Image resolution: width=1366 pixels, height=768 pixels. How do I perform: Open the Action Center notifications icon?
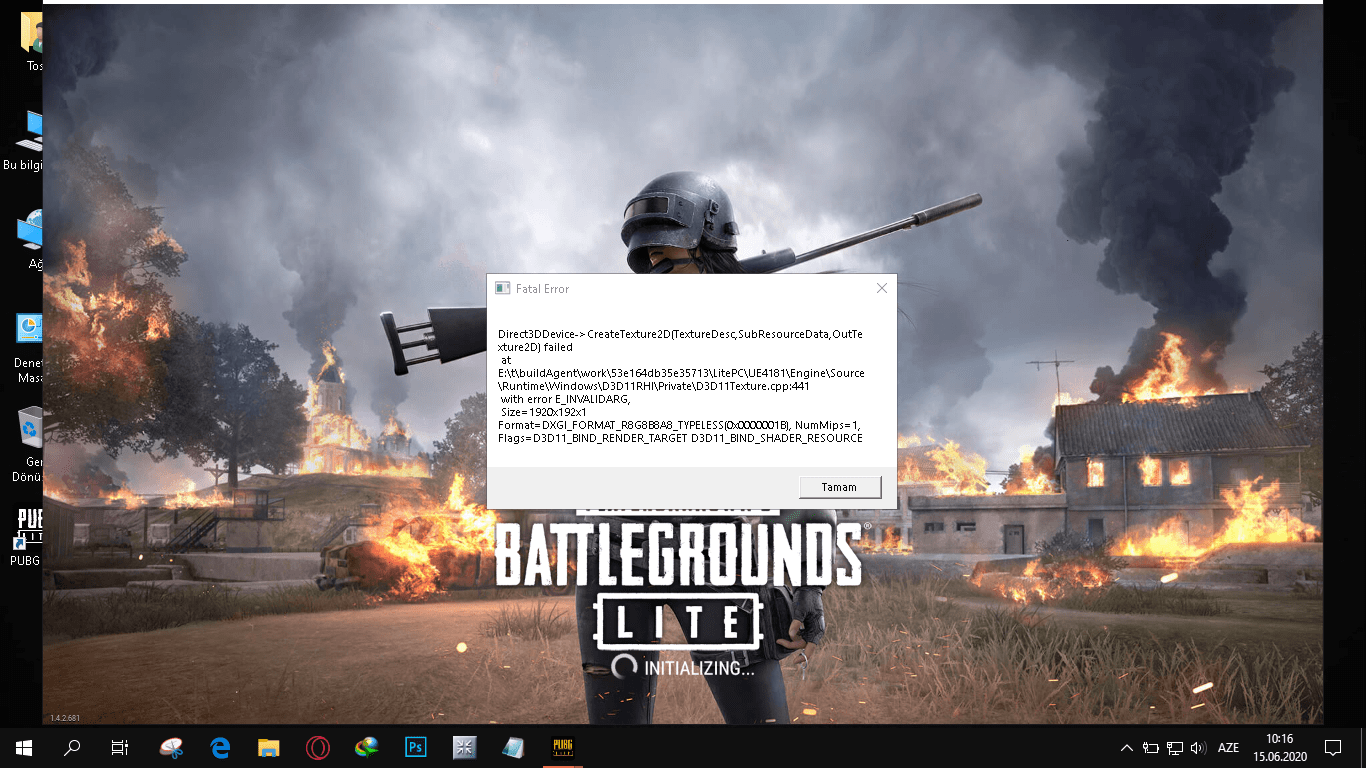(x=1332, y=747)
